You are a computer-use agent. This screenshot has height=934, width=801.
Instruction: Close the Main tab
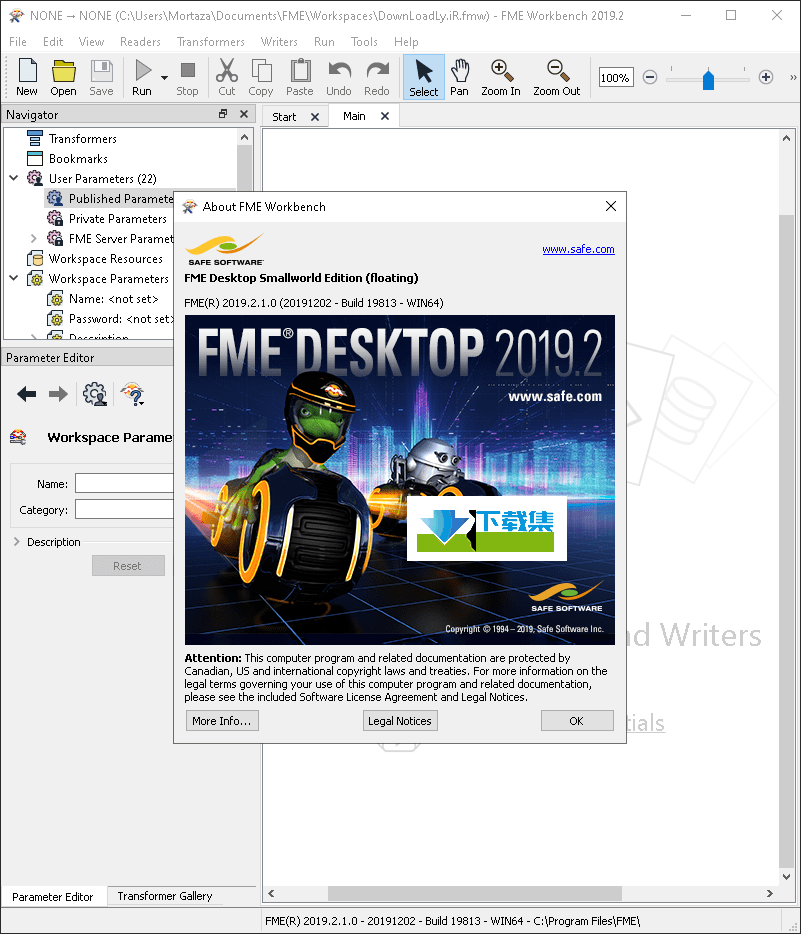[x=385, y=116]
